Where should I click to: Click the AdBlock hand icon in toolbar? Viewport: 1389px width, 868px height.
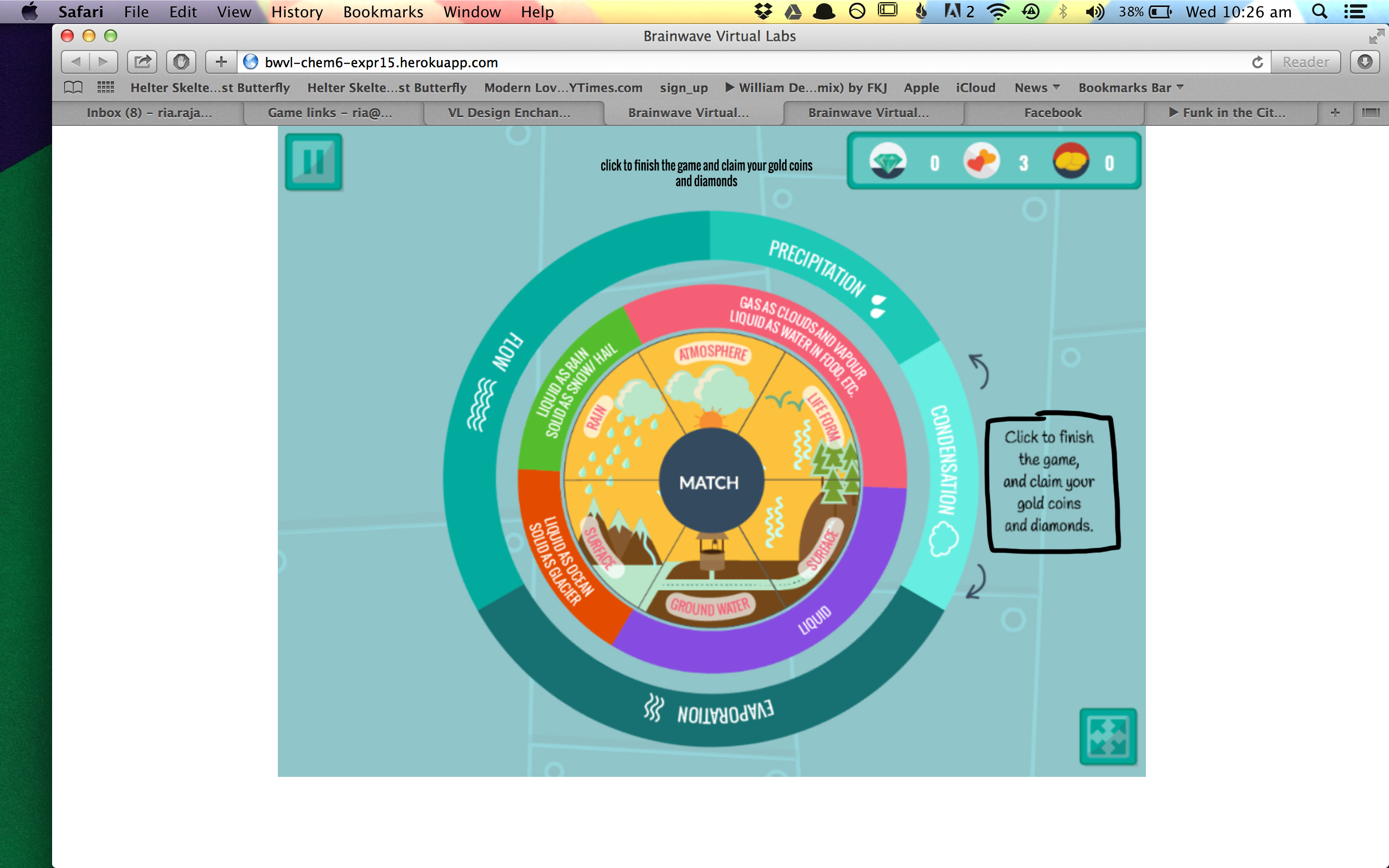(x=181, y=62)
